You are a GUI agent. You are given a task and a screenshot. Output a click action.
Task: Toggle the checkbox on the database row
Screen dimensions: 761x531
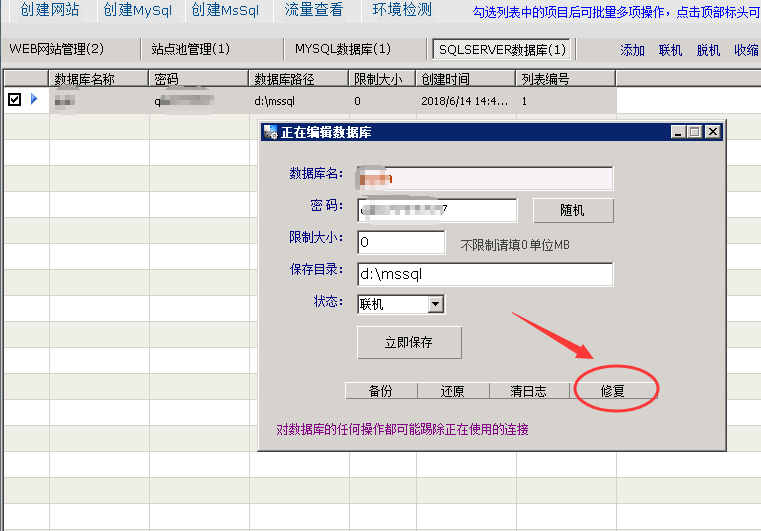14,99
